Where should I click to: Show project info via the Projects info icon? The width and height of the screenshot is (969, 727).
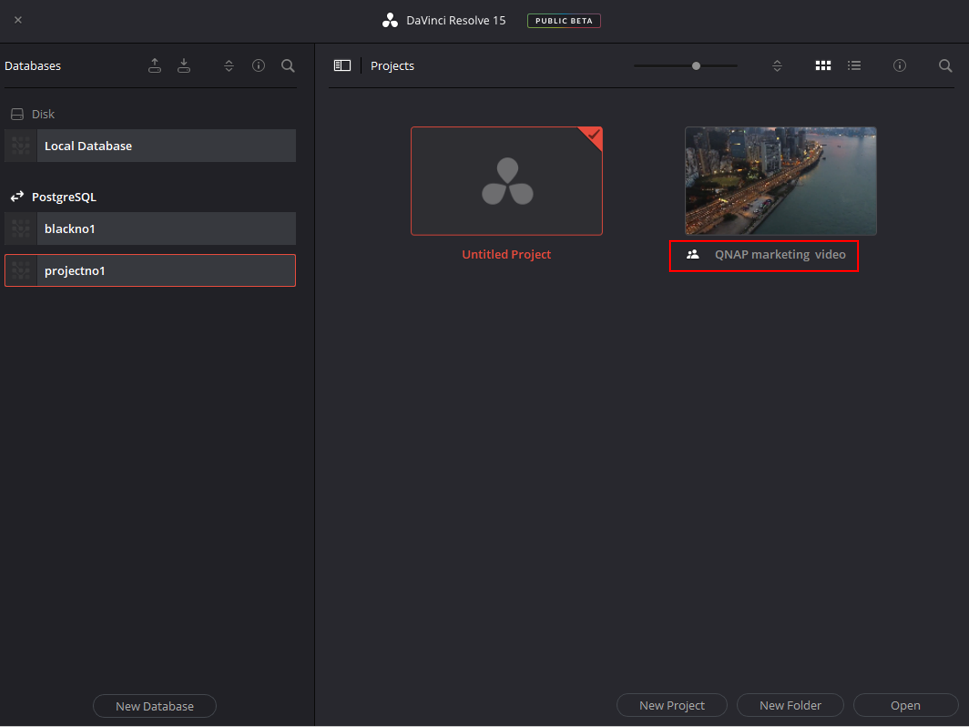(x=900, y=66)
